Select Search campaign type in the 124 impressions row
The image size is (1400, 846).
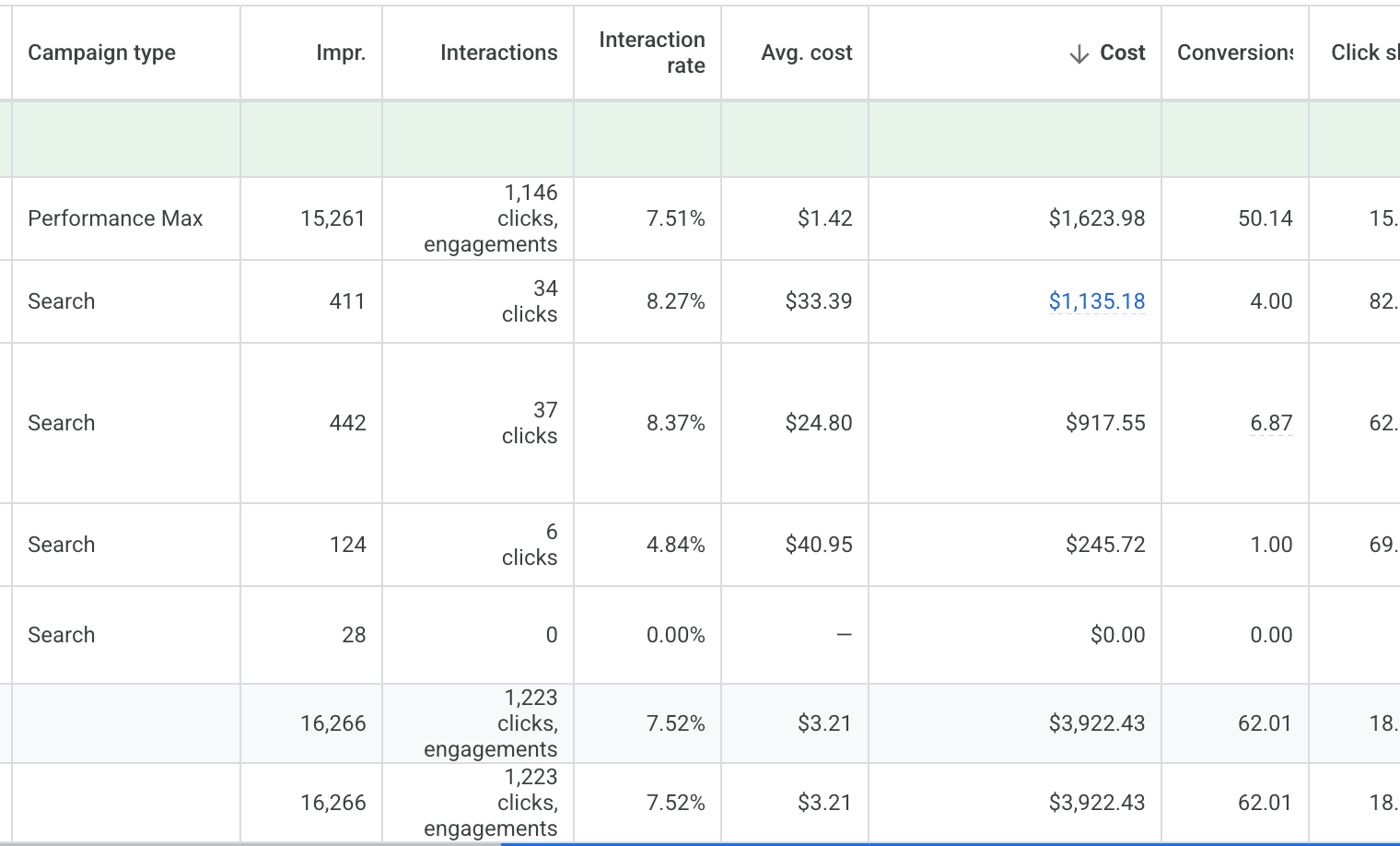[61, 545]
